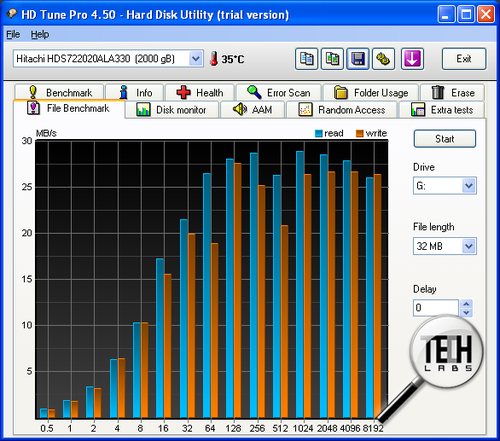
Task: Click the orange write legend square
Action: pos(359,134)
